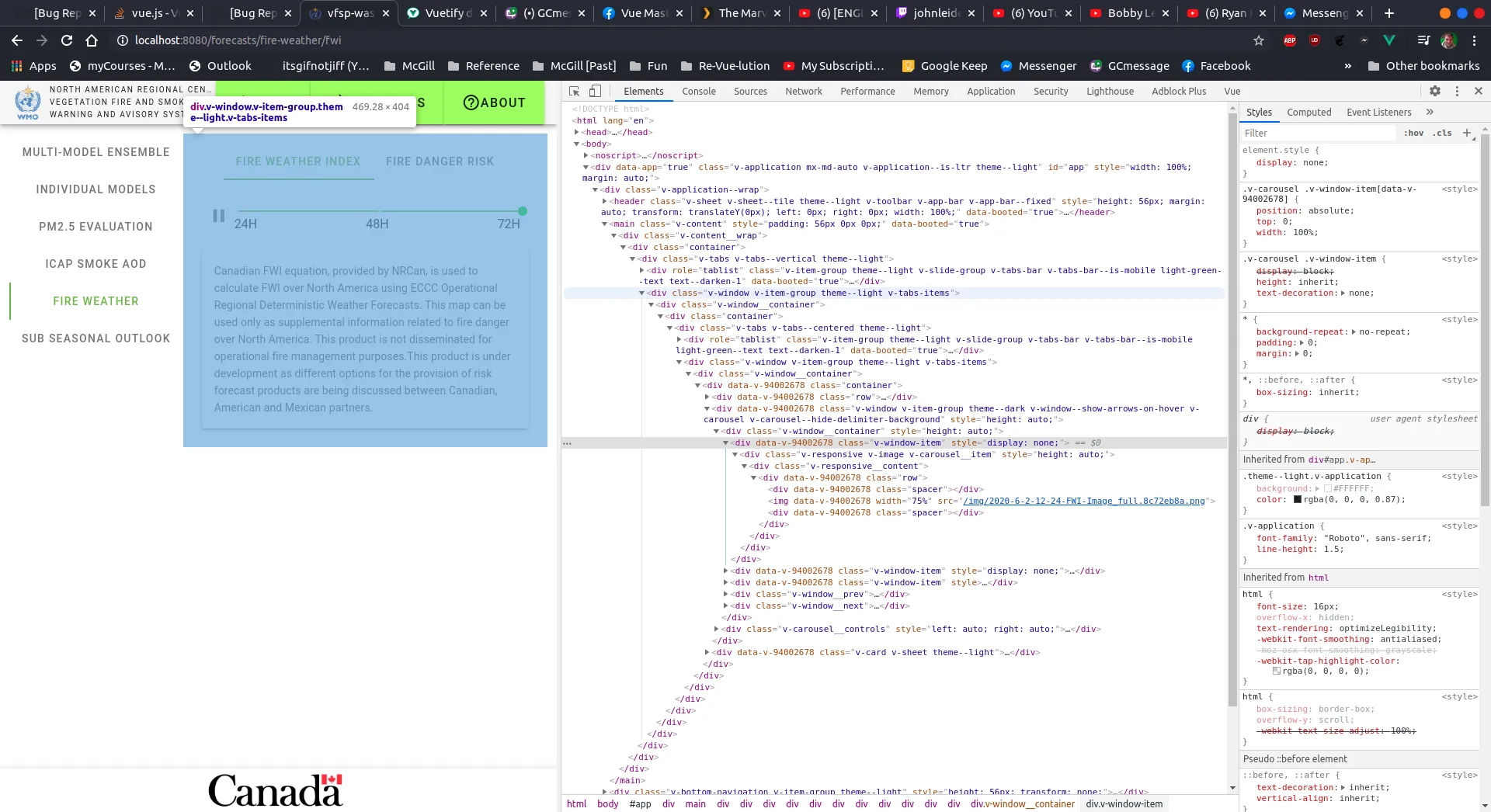Screen dimensions: 1491x812
Task: Open the Google Keep bookmark
Action: coord(944,66)
